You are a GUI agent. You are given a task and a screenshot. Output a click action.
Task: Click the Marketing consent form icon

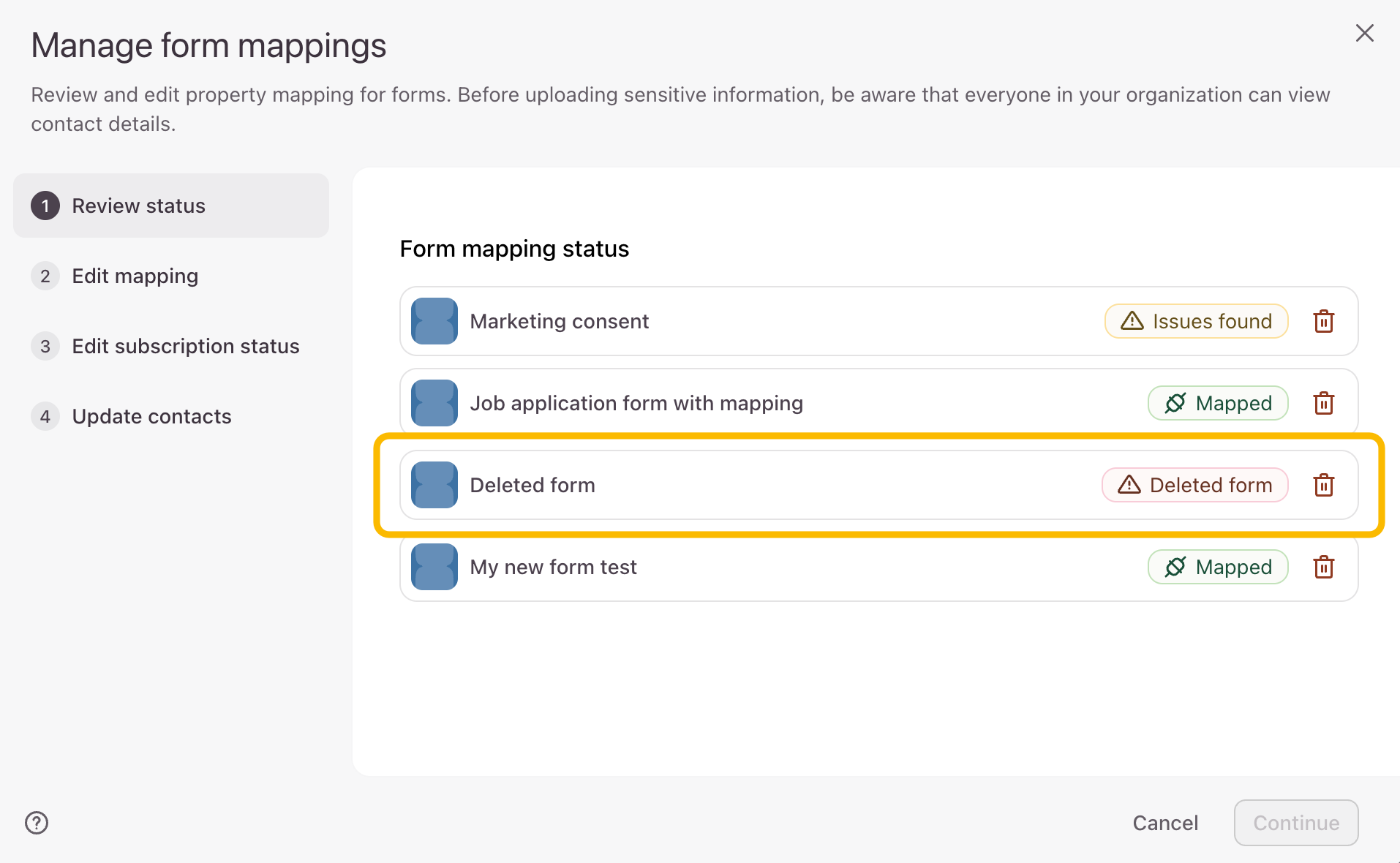tap(434, 321)
